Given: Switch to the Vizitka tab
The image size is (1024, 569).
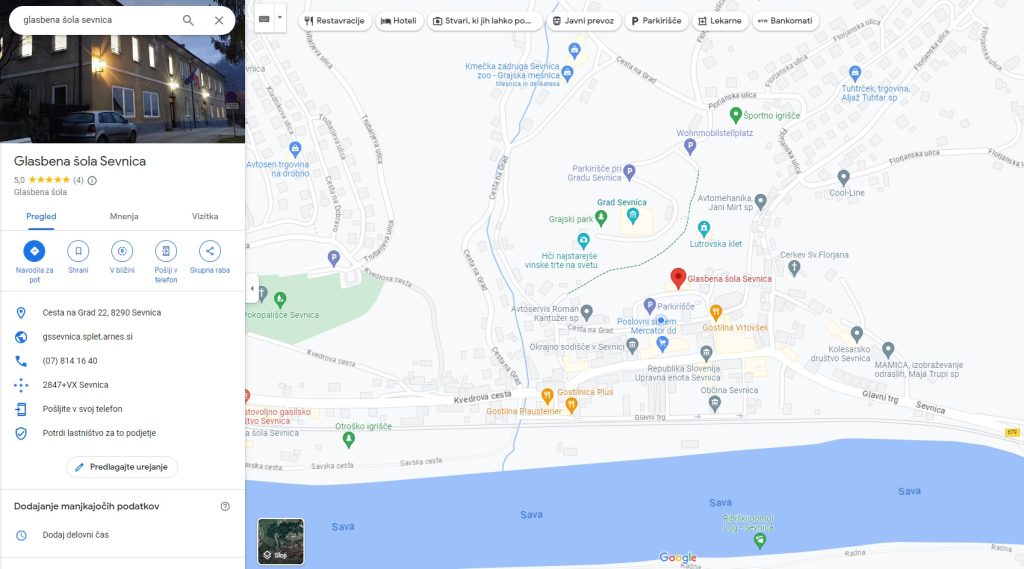Looking at the screenshot, I should tap(205, 216).
